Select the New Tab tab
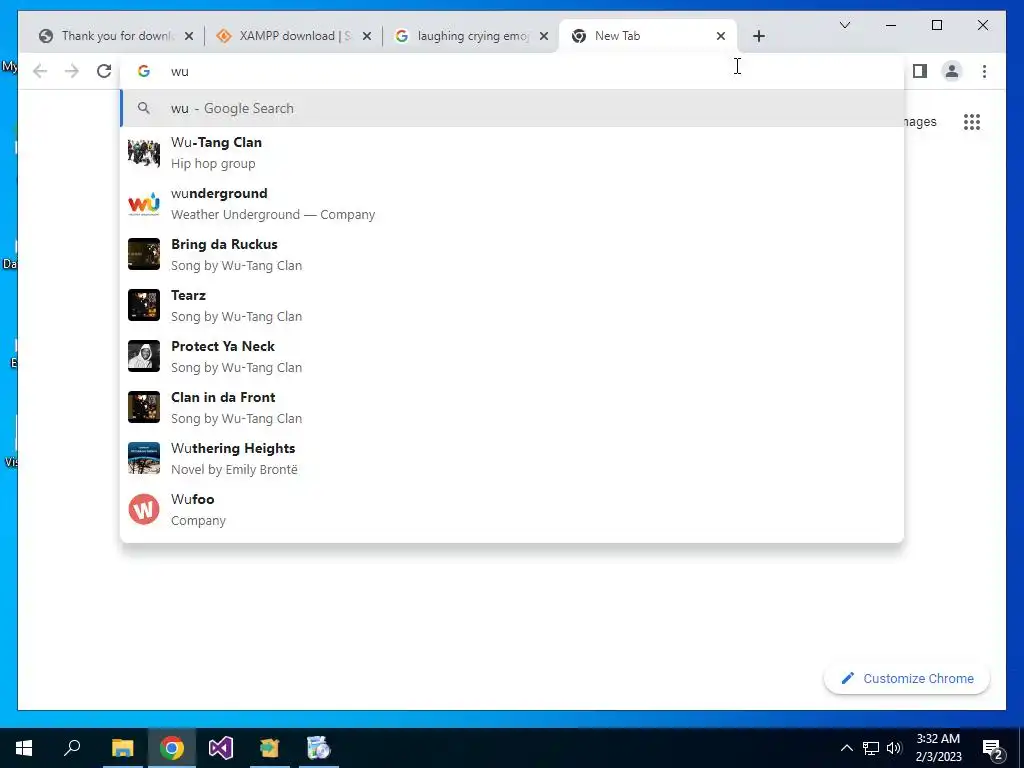 648,36
